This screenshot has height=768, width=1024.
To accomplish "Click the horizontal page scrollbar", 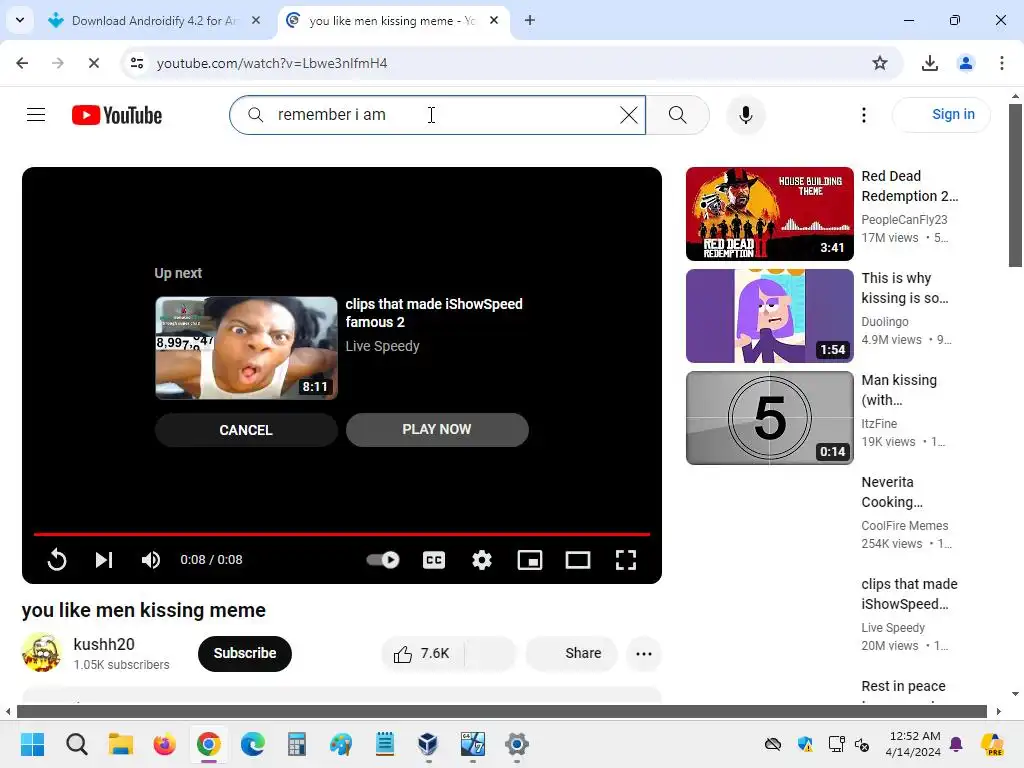I will [x=502, y=711].
